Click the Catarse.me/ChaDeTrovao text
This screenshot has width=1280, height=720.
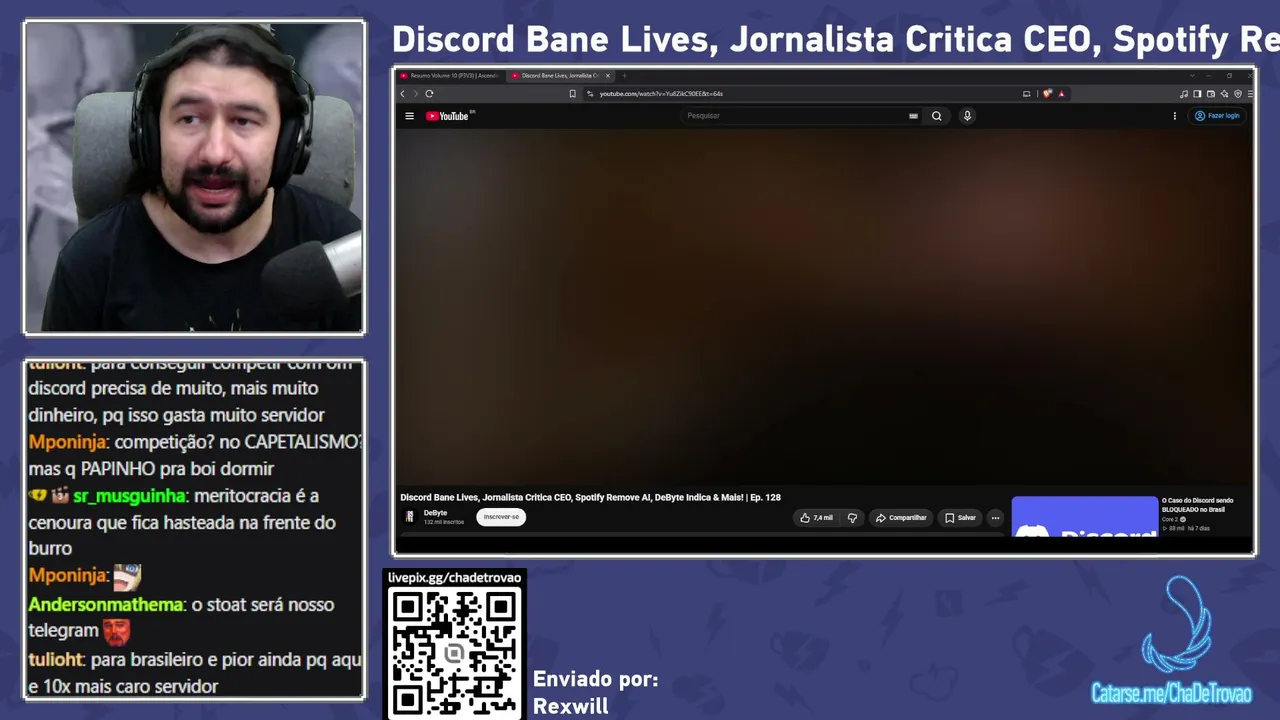tap(1171, 693)
